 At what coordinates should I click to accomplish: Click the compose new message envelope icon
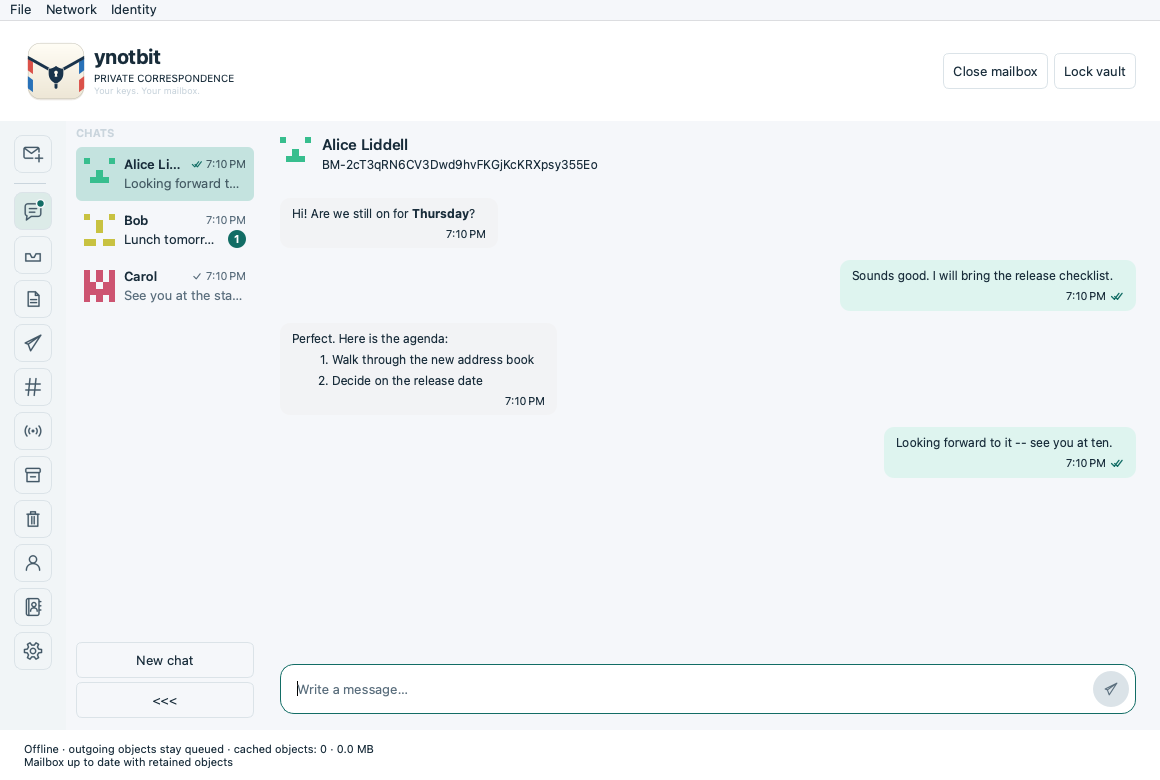33,154
